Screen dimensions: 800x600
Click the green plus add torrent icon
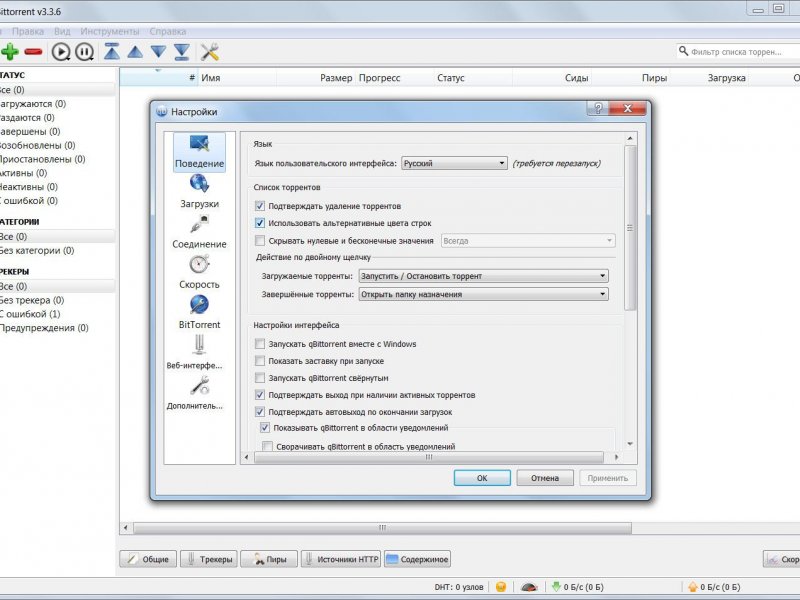[x=10, y=52]
